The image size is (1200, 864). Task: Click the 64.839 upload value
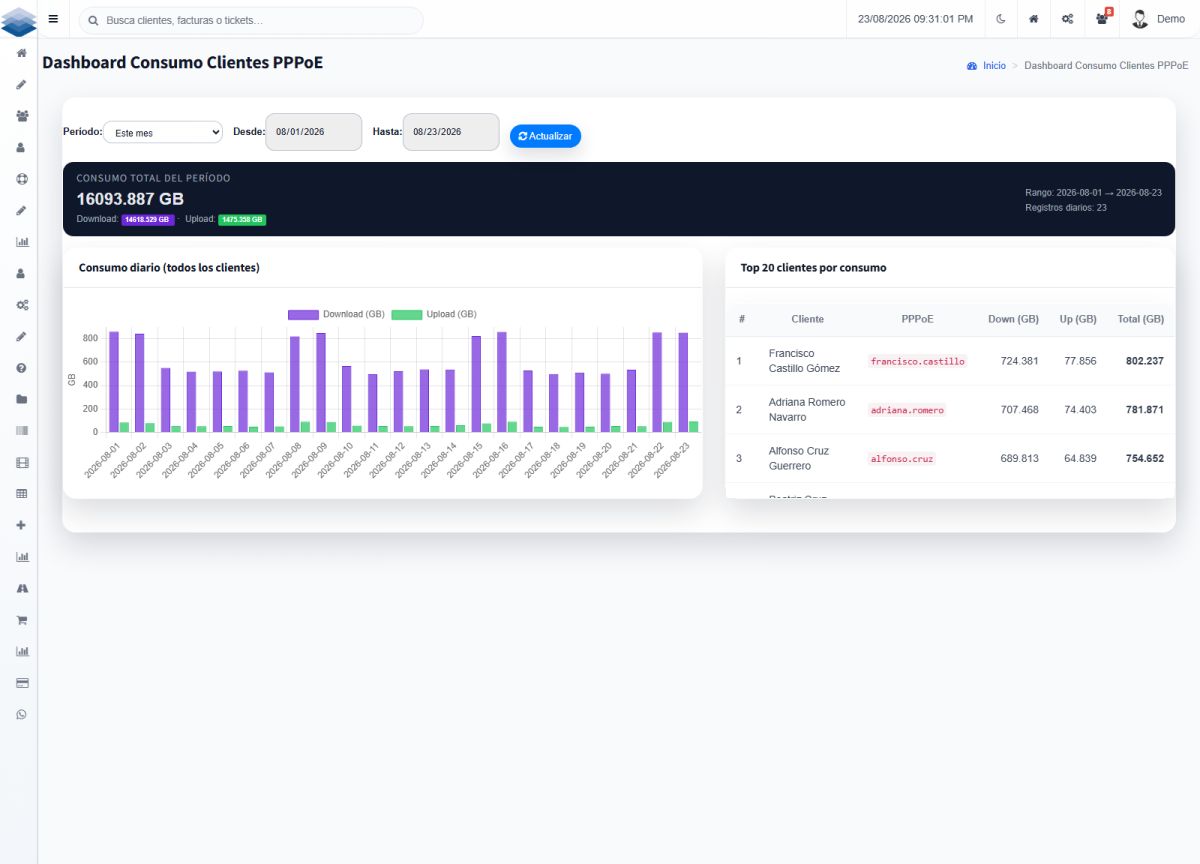(1080, 459)
